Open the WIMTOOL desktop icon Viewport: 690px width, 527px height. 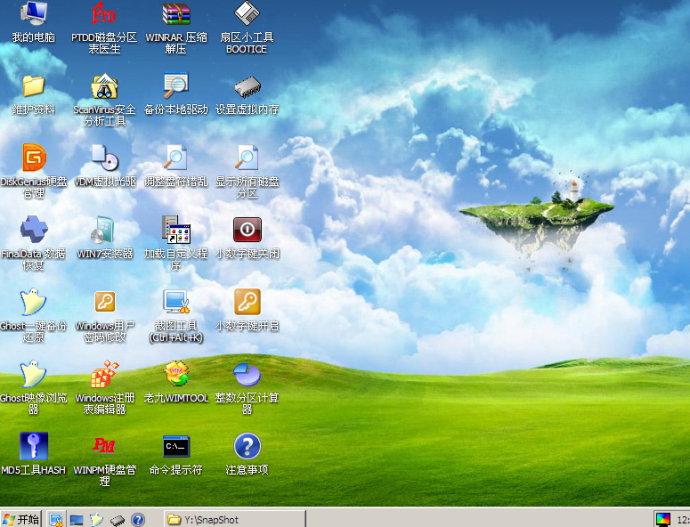177,375
